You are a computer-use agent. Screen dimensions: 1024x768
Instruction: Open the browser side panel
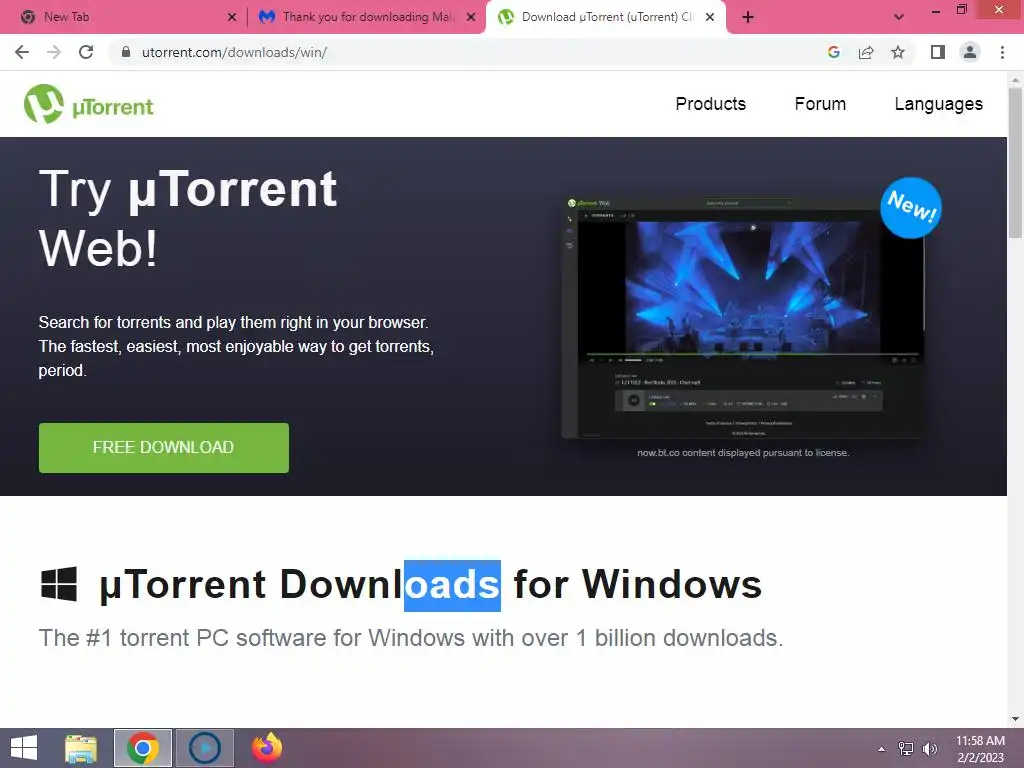938,52
